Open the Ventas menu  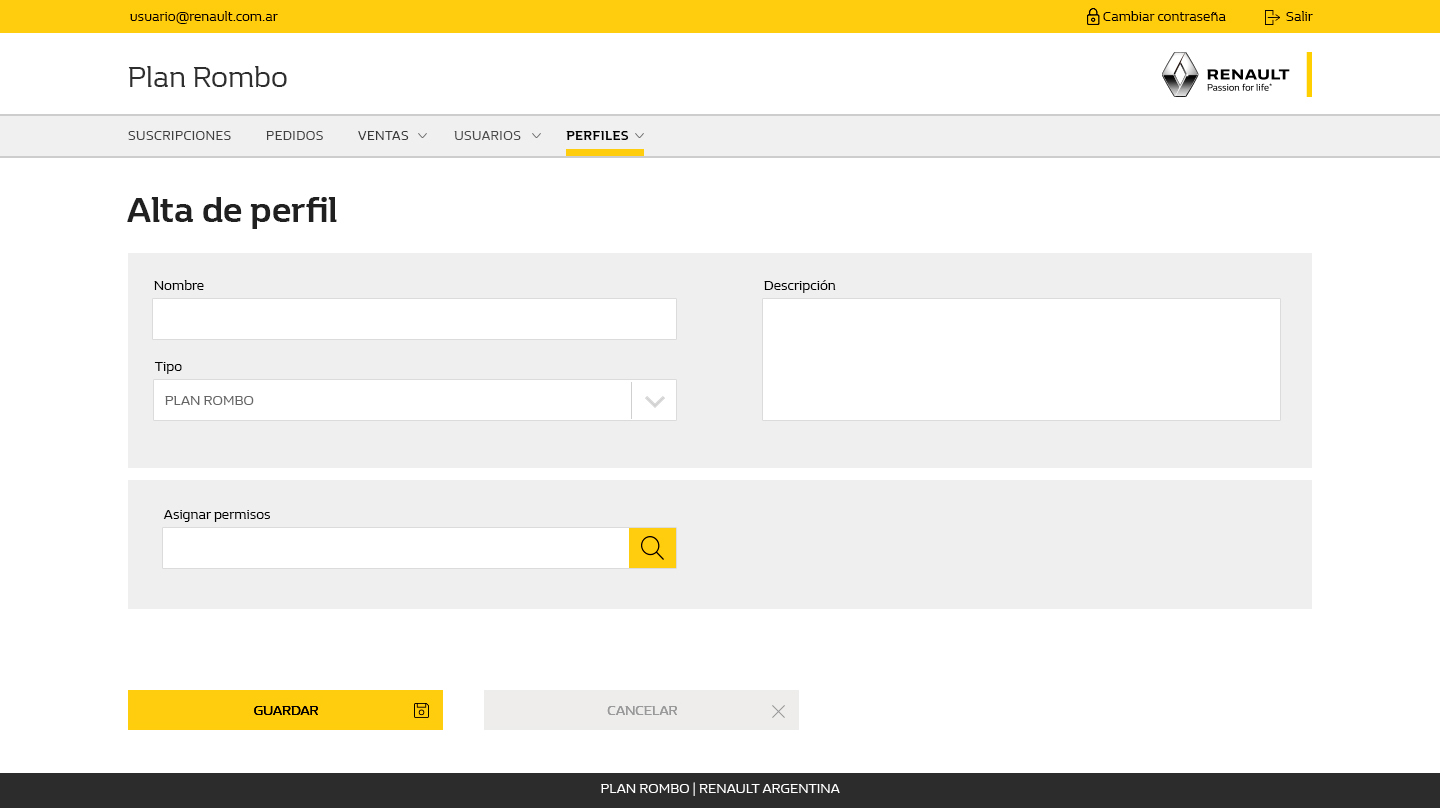(x=383, y=135)
